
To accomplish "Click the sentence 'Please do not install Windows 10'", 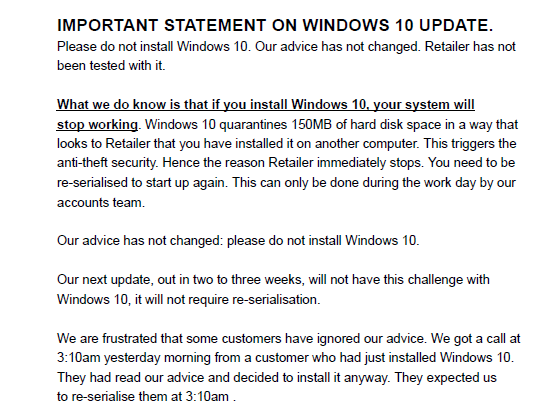I will (x=154, y=46).
